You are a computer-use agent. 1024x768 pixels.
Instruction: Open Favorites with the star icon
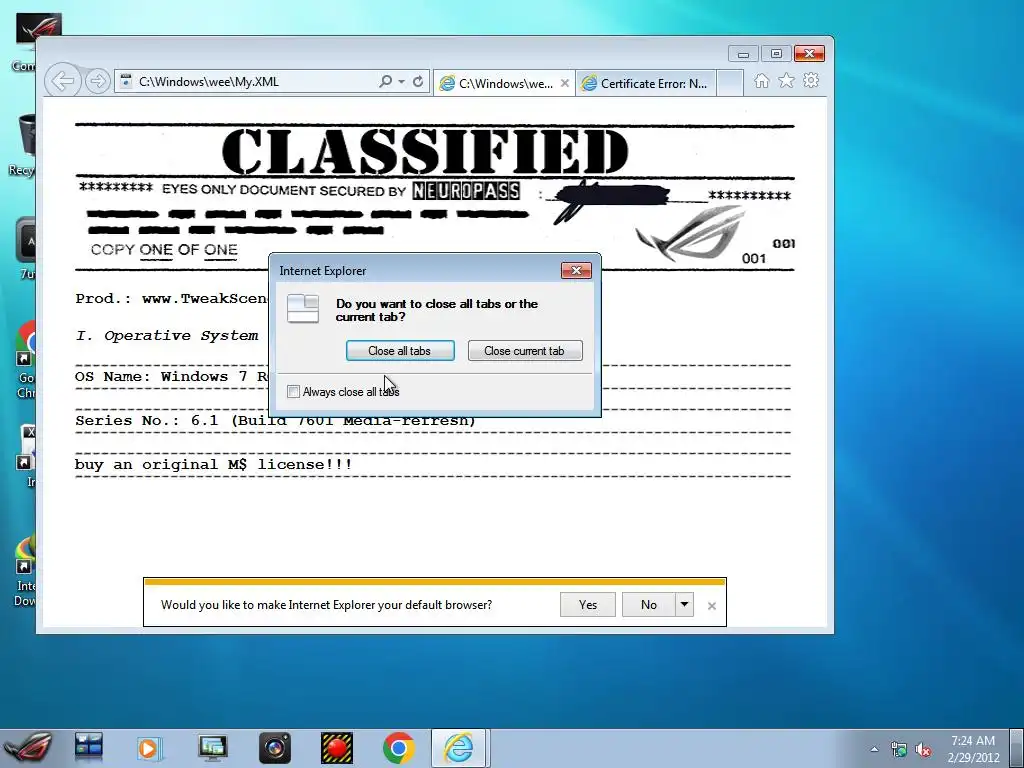click(786, 80)
